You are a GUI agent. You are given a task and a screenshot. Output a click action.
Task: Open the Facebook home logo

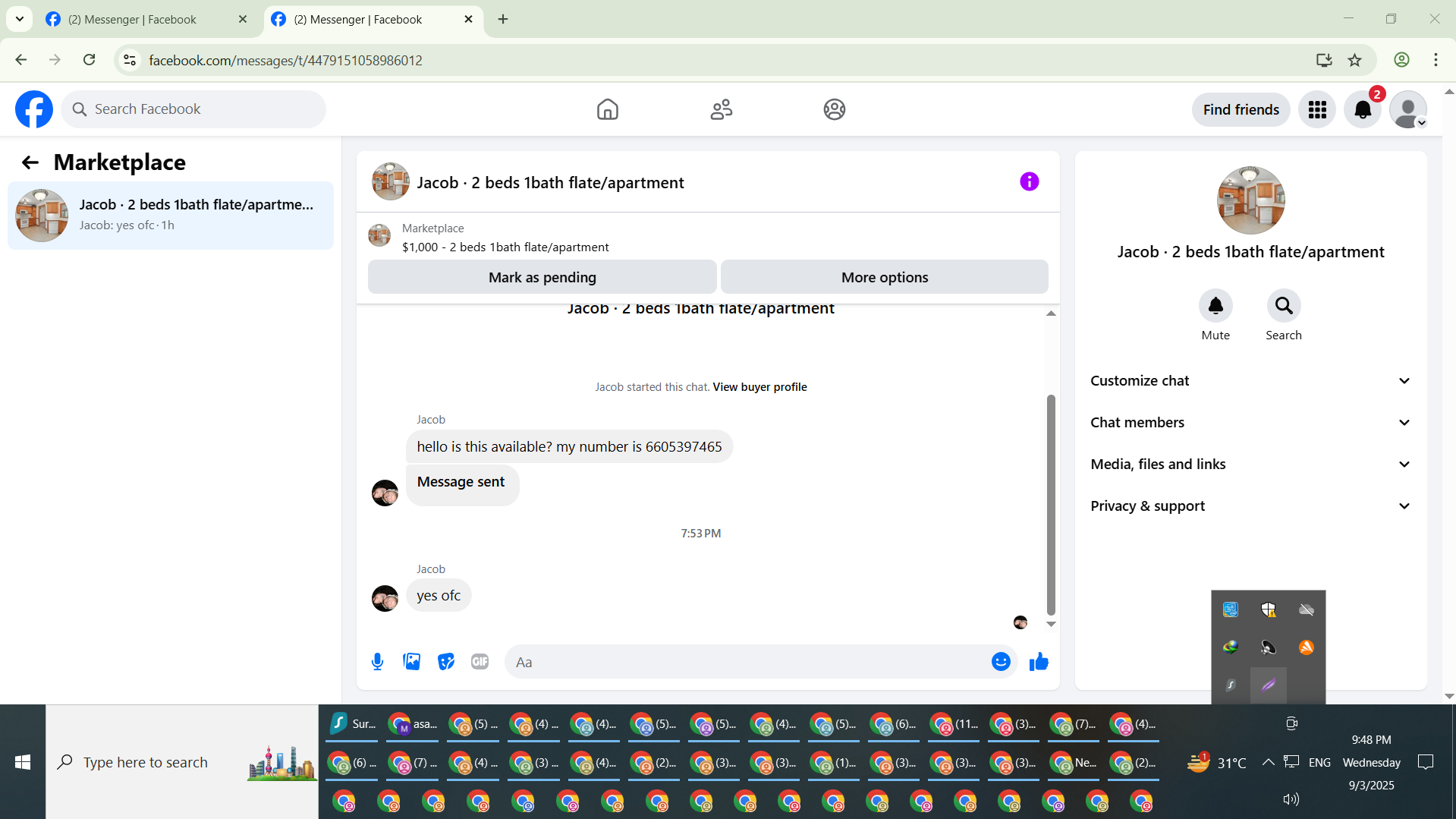[x=34, y=109]
